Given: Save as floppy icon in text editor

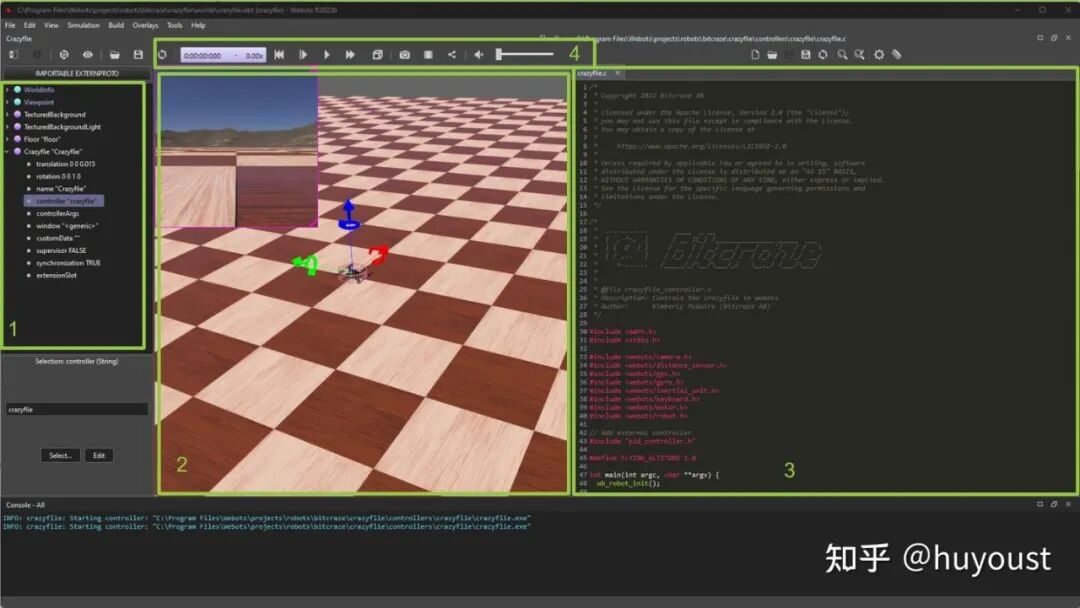Looking at the screenshot, I should [805, 54].
